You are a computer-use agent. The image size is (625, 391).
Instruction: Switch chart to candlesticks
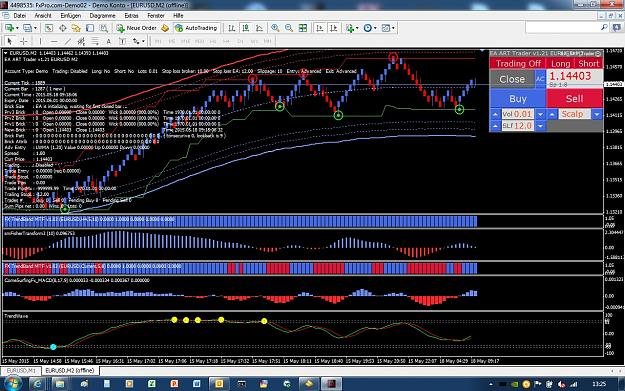coord(246,28)
